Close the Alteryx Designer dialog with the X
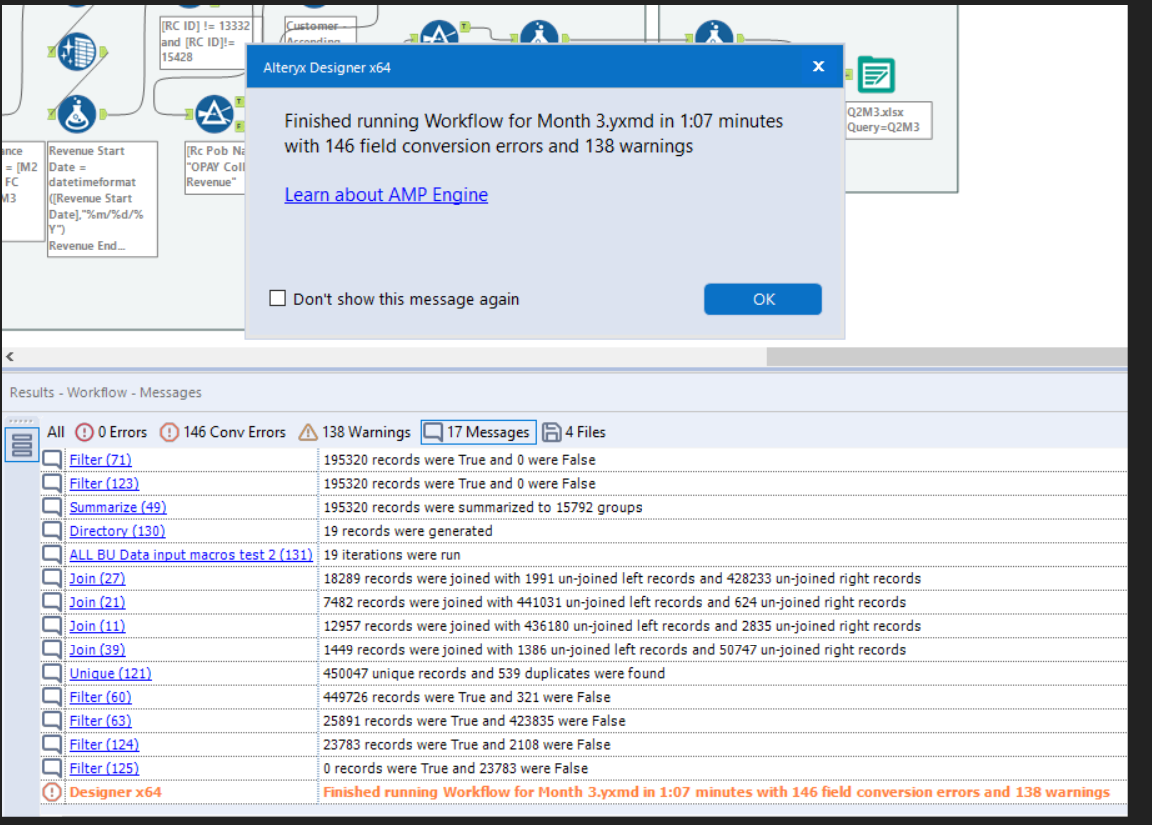This screenshot has height=825, width=1152. 818,66
